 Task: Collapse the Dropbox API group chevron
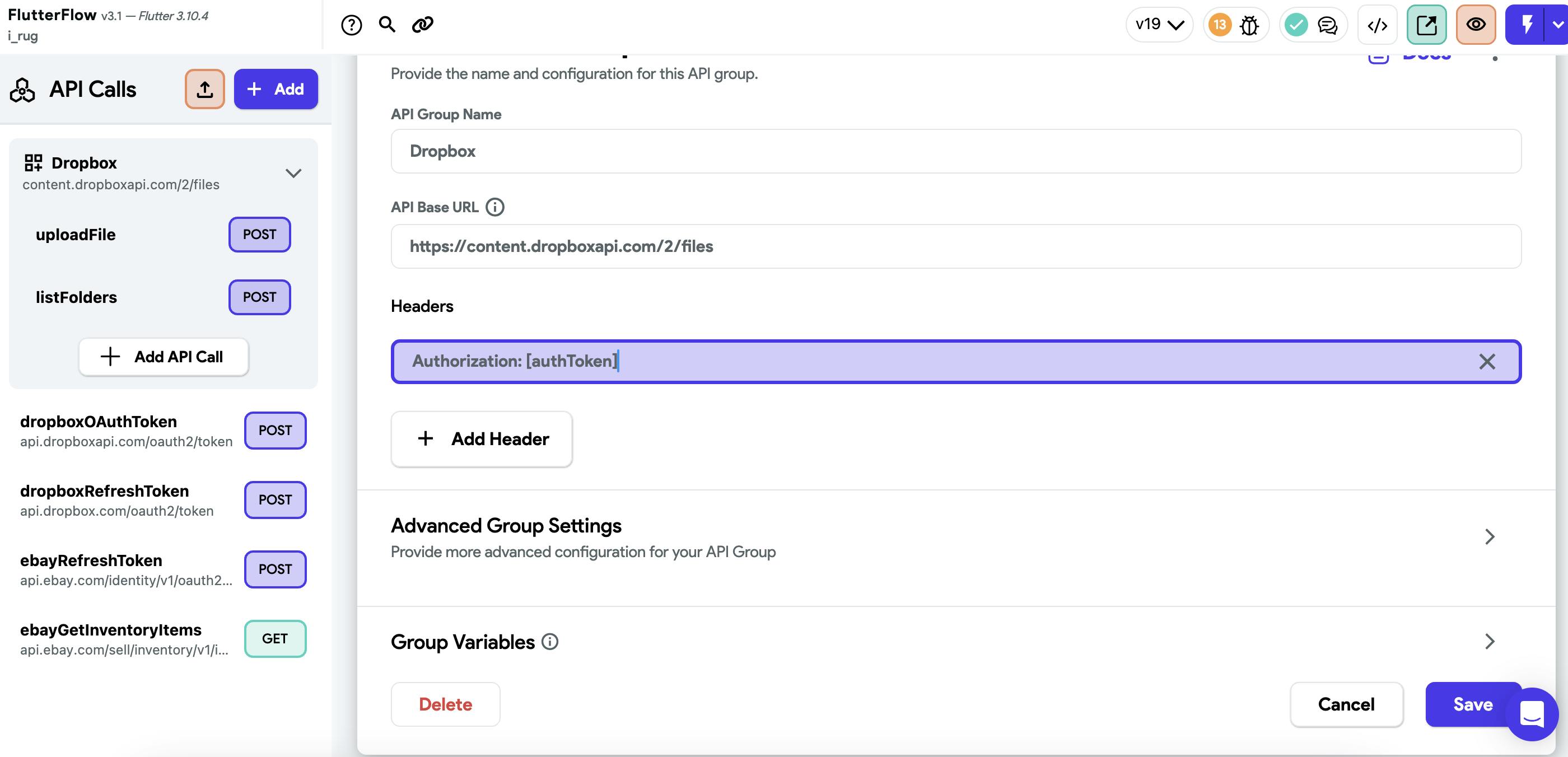293,174
